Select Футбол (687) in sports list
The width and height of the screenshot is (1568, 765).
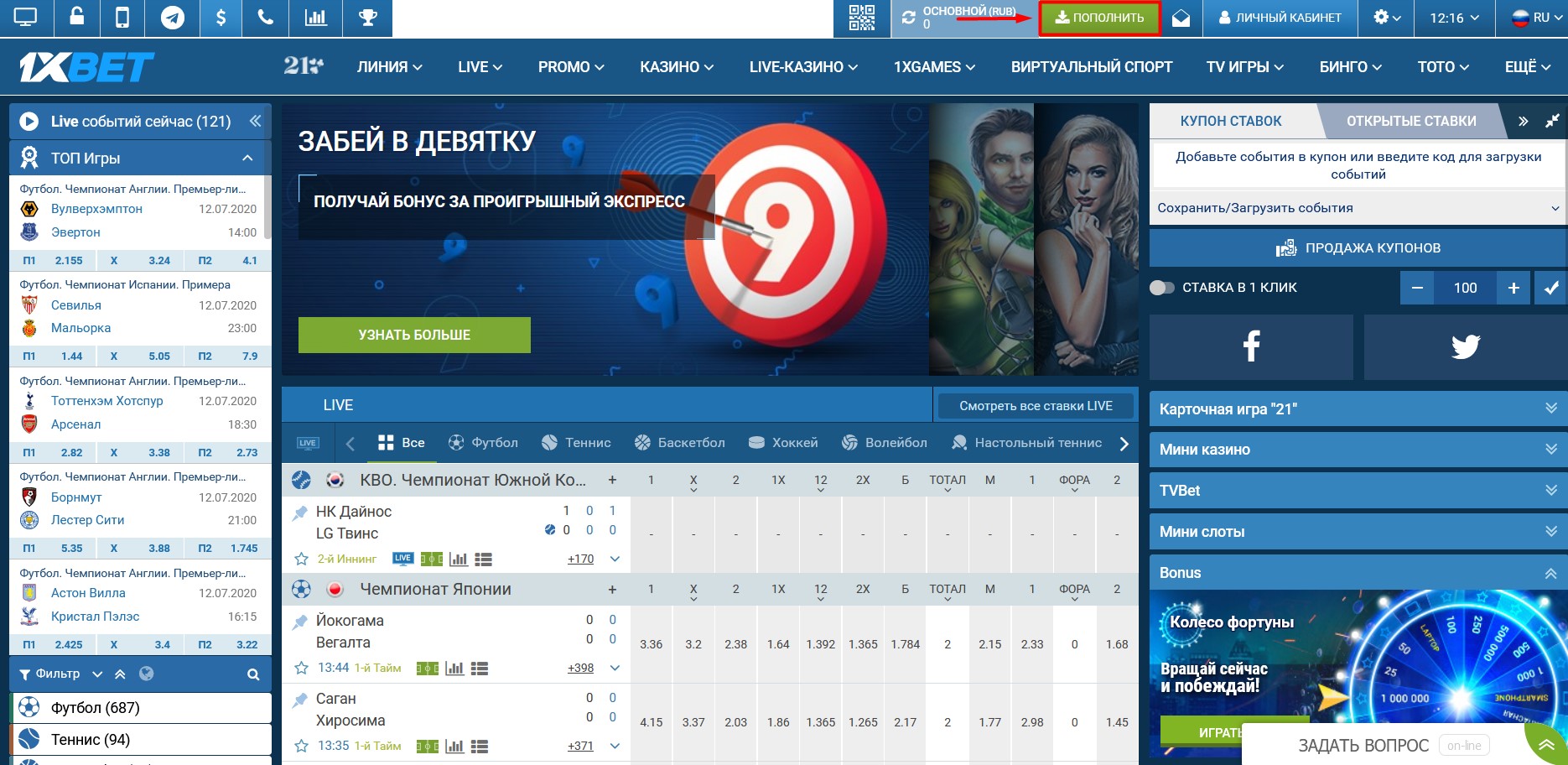[141, 708]
